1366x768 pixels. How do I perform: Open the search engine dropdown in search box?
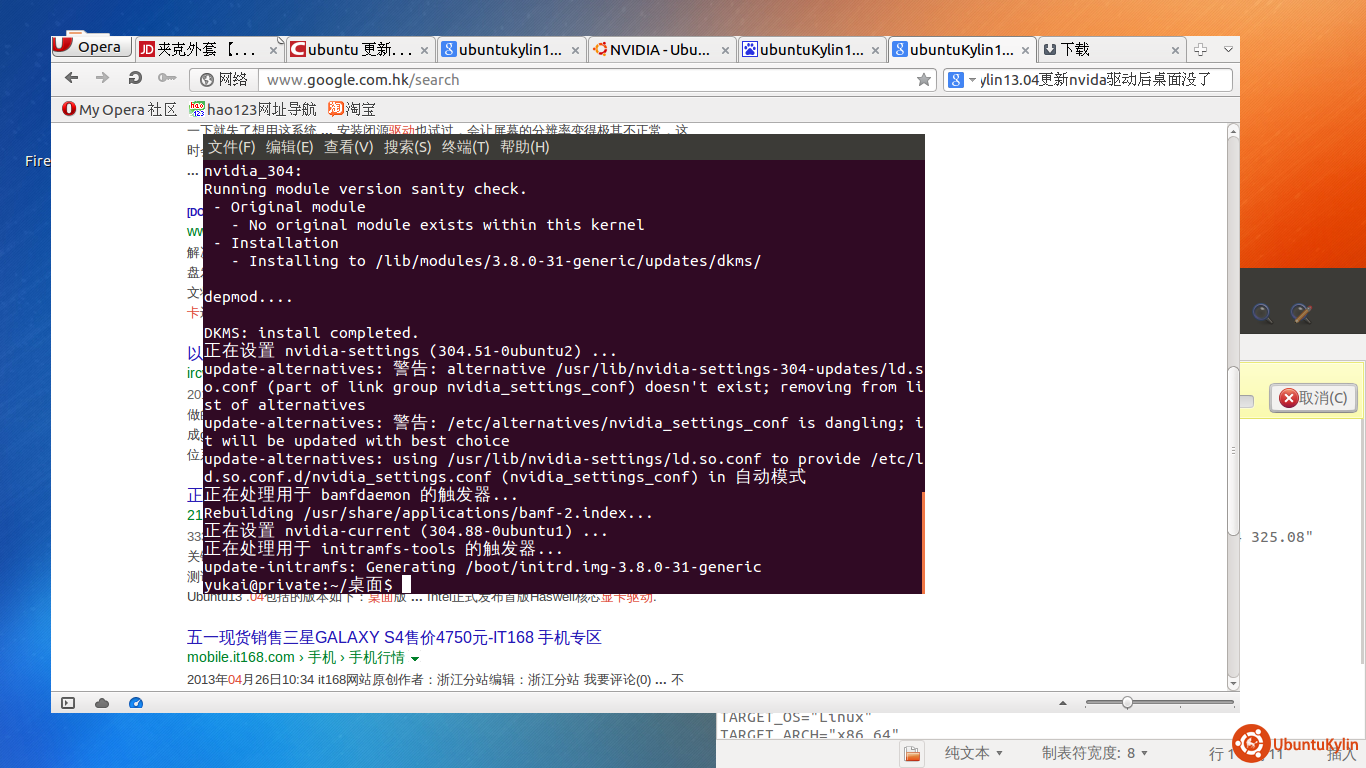click(962, 80)
